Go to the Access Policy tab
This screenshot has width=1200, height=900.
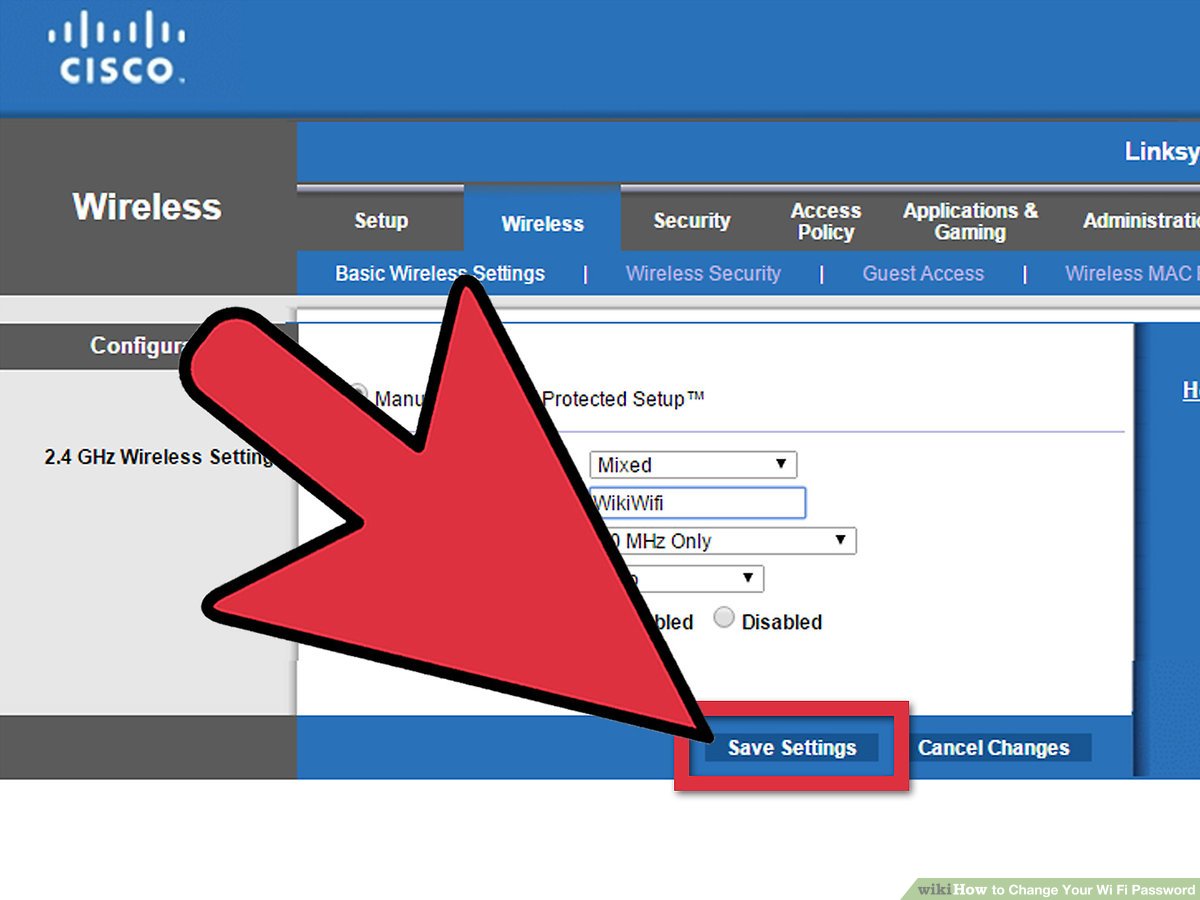(825, 221)
